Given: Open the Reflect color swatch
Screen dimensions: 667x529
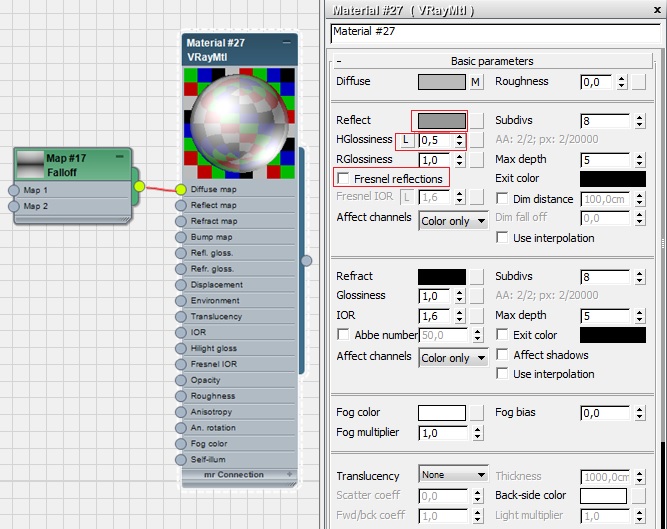Looking at the screenshot, I should [442, 121].
